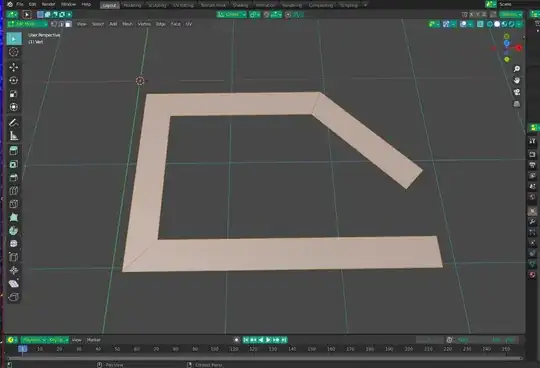Viewport: 540px width, 368px height.
Task: Pick the Transform tool
Action: point(14,107)
